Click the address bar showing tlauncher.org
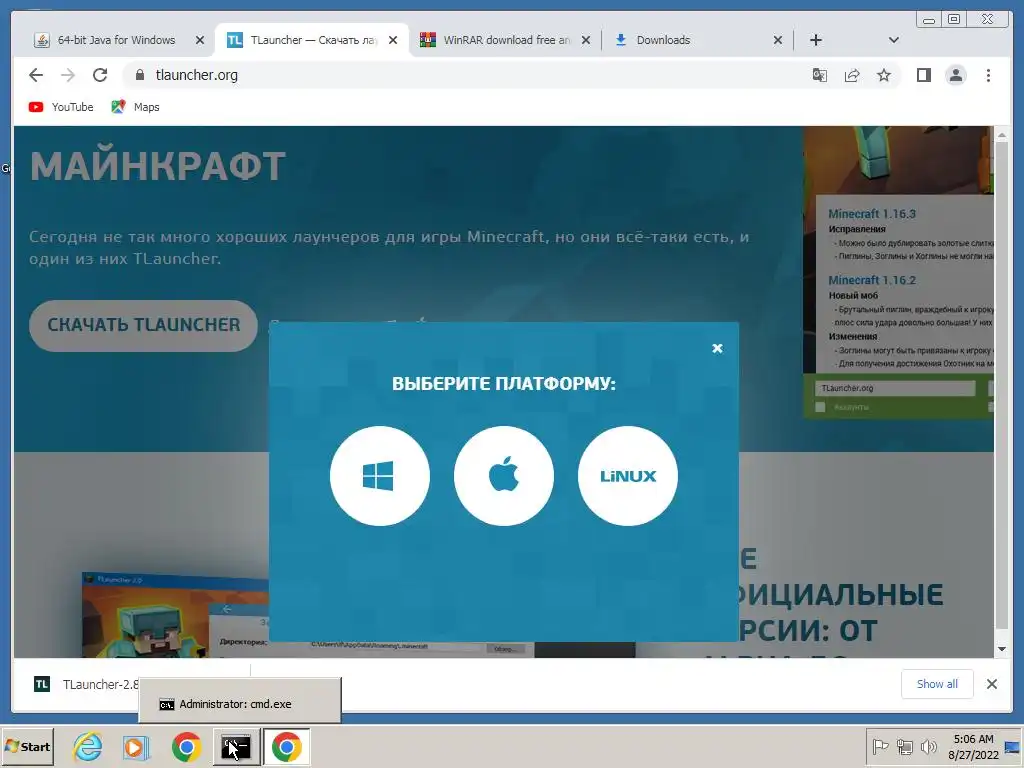 [x=464, y=75]
